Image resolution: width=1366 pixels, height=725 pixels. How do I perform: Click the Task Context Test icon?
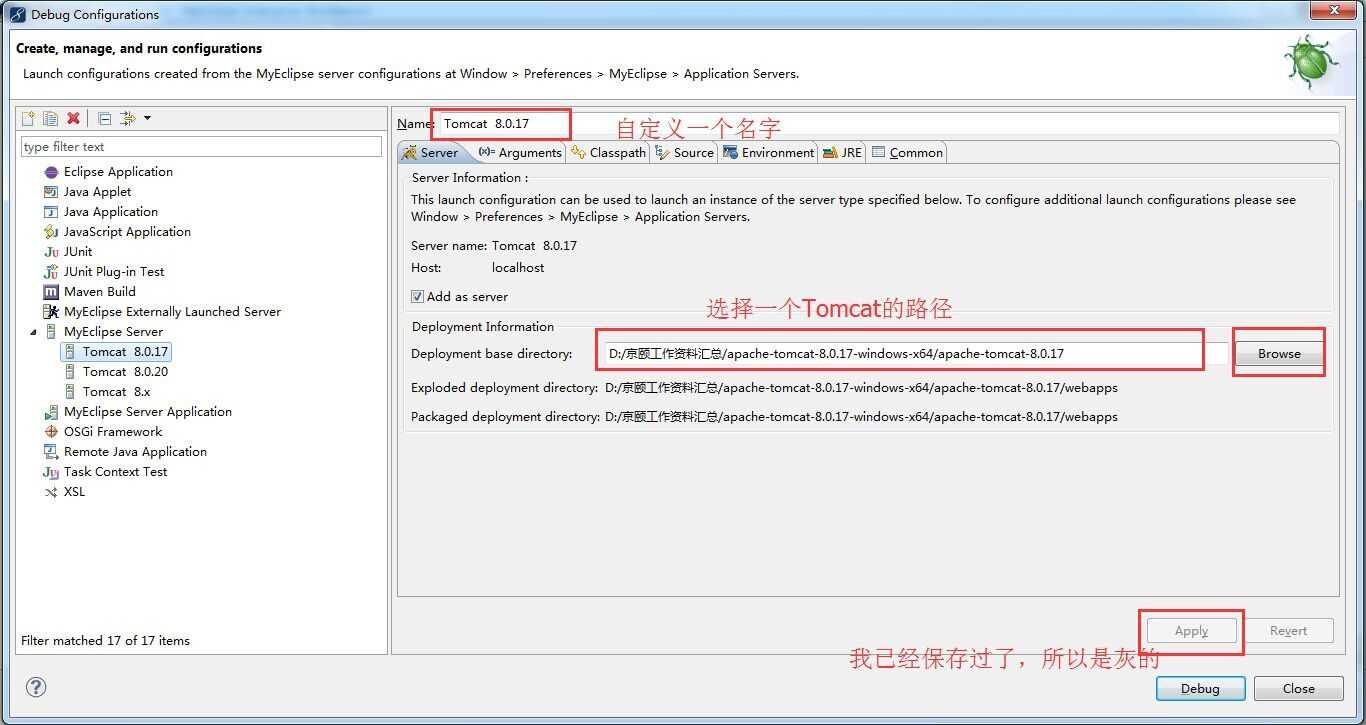pos(51,472)
